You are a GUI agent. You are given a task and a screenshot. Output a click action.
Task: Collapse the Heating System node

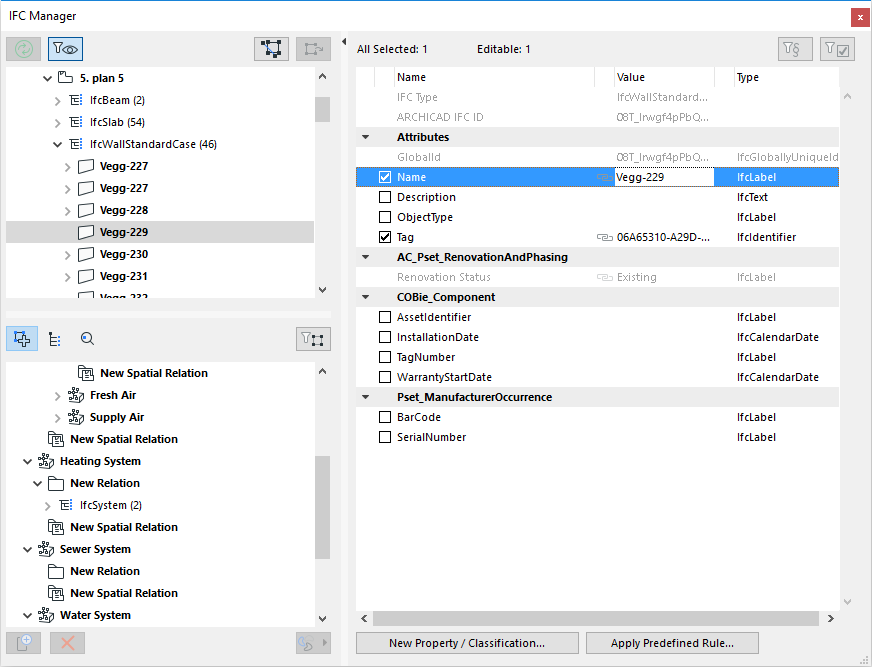coord(27,462)
